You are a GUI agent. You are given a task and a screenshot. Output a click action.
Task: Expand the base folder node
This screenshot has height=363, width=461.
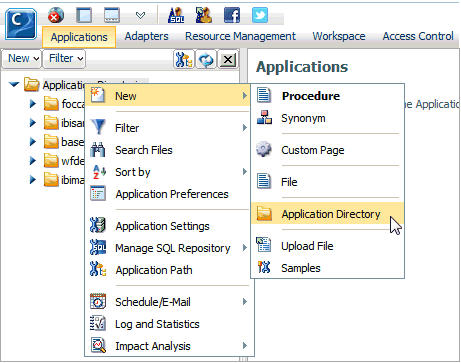click(x=33, y=142)
